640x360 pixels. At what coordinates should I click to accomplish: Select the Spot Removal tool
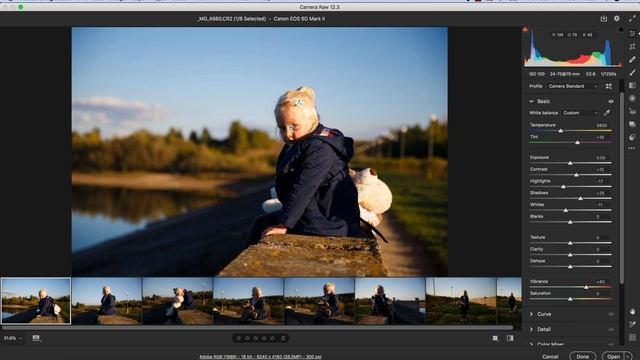coord(632,60)
